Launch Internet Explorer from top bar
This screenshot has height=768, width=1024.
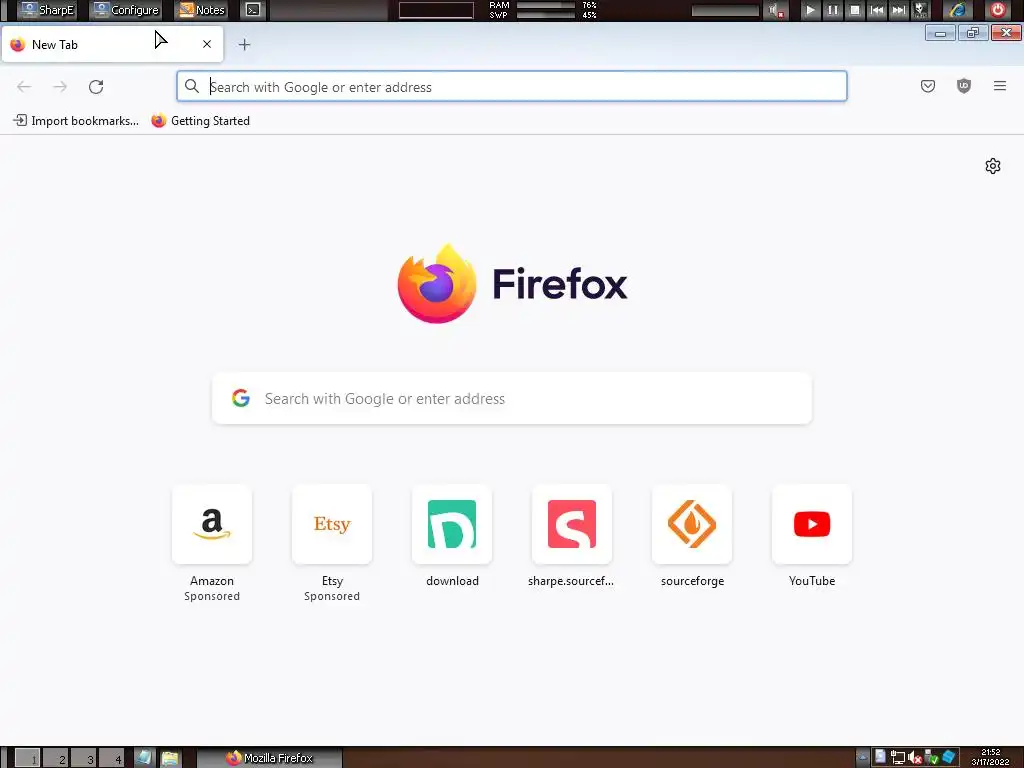(x=957, y=10)
